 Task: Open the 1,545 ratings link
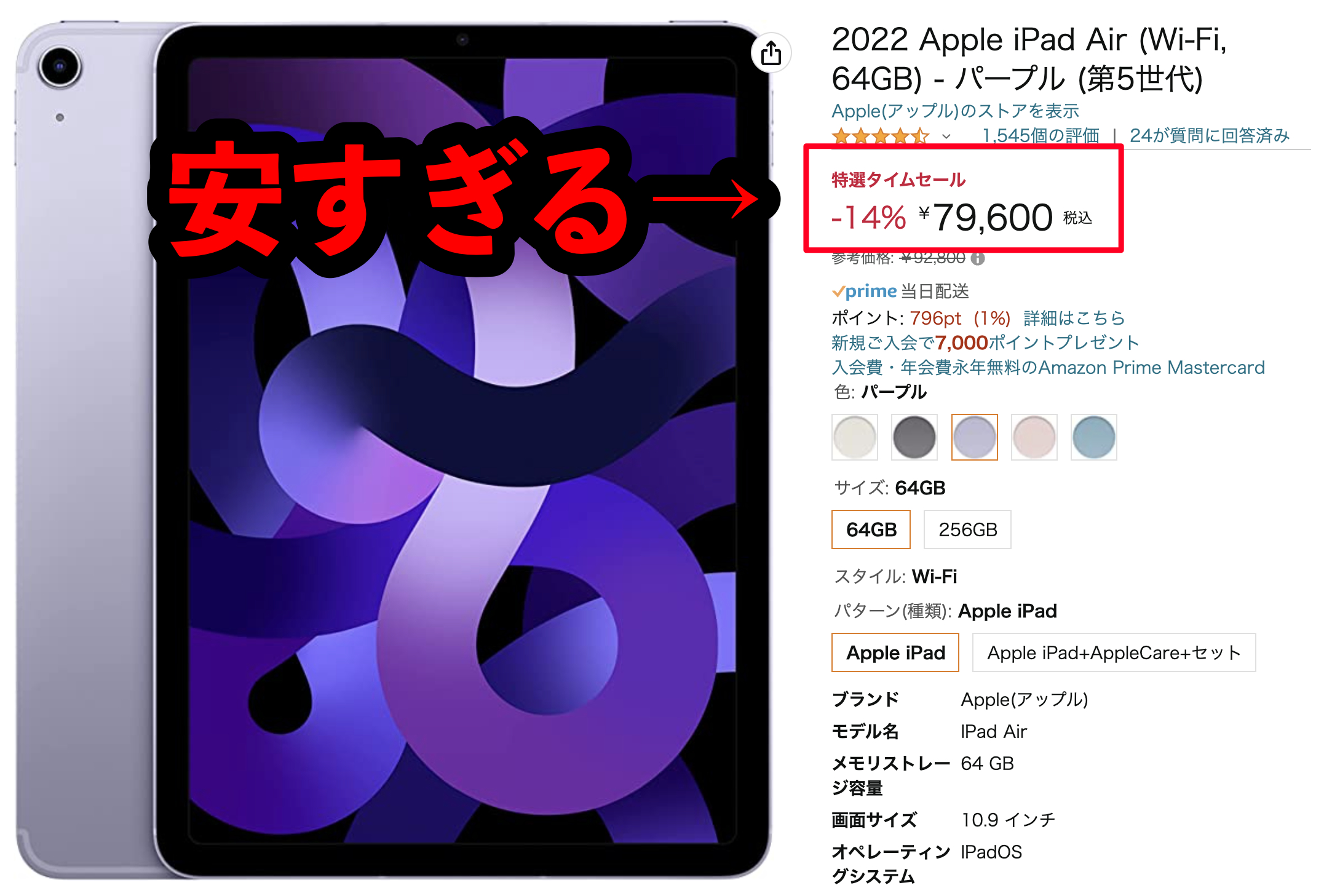pos(1041,136)
